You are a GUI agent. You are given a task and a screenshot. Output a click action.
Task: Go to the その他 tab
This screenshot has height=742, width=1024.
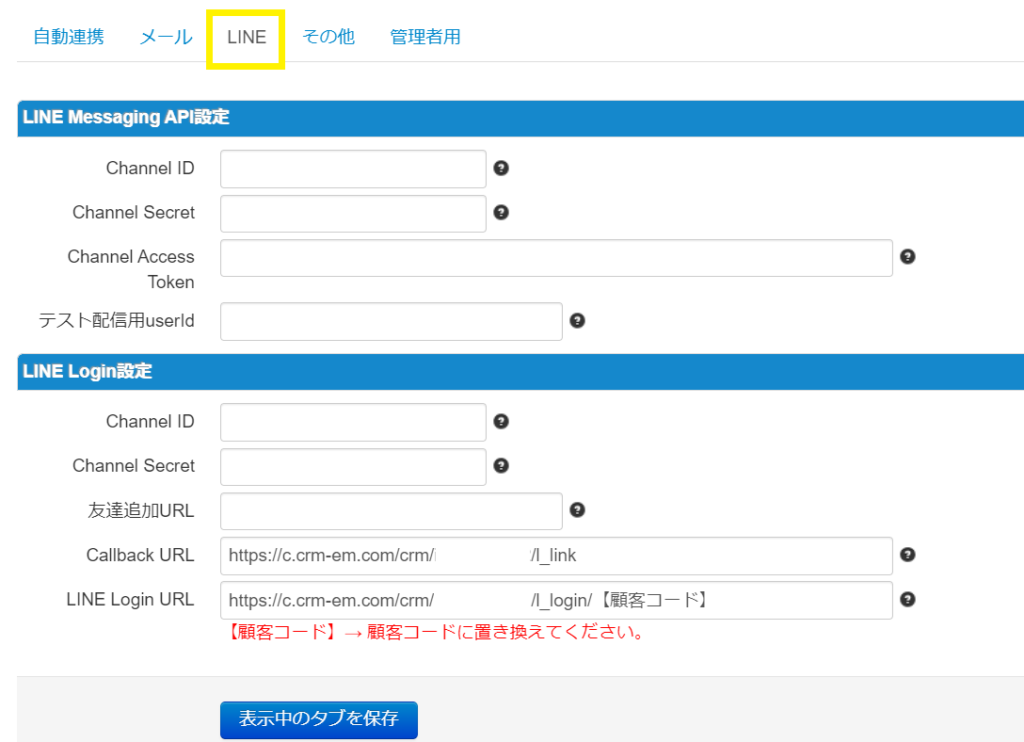pyautogui.click(x=328, y=38)
